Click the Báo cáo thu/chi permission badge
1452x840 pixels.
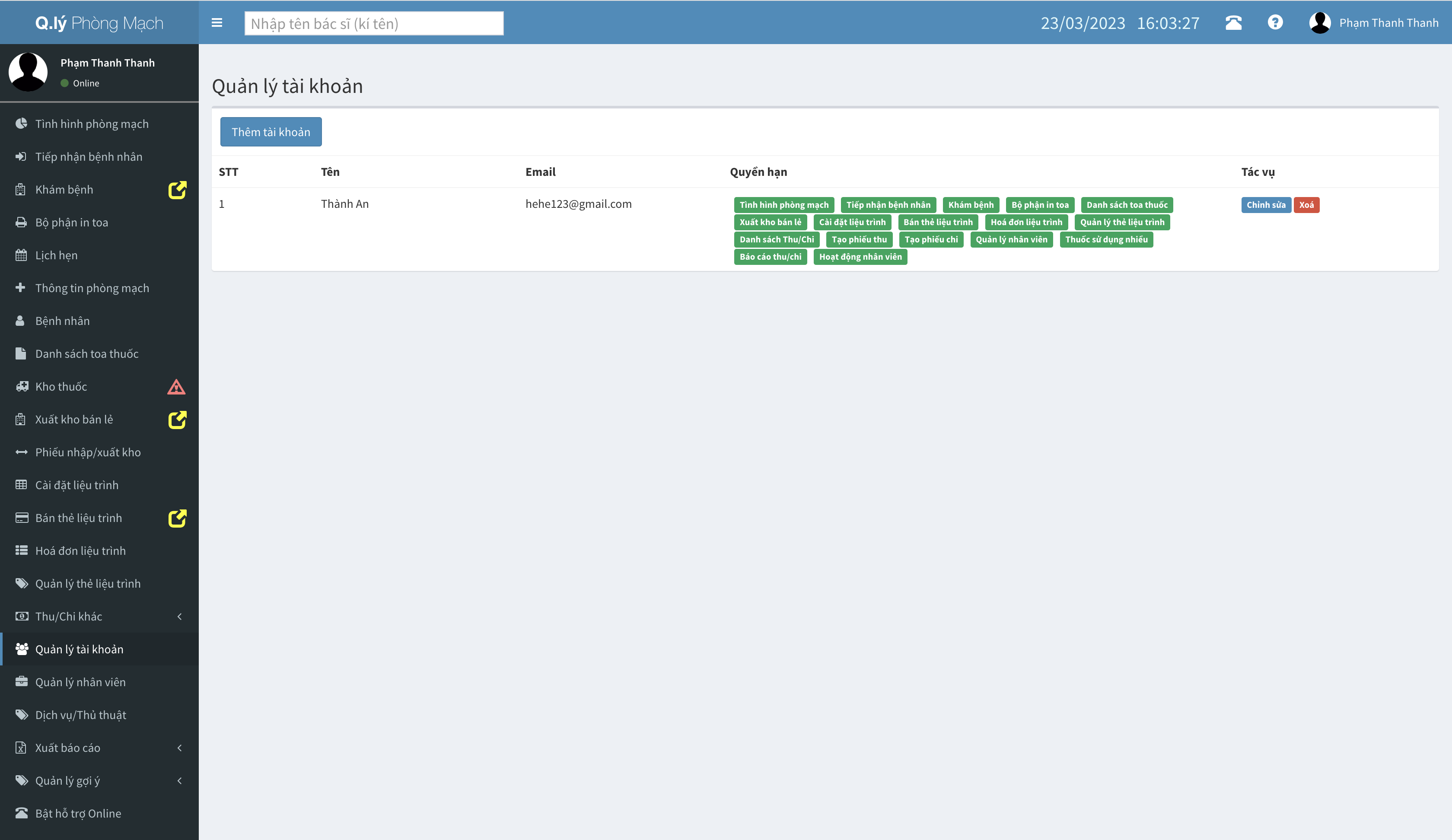click(771, 257)
